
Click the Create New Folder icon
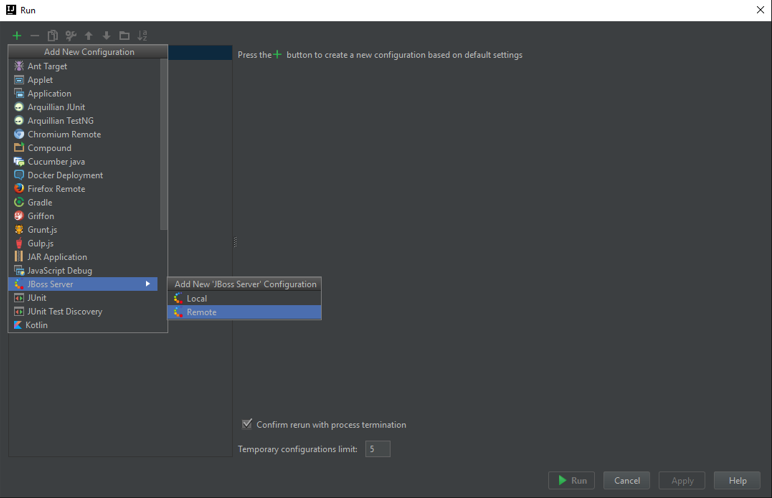point(125,35)
